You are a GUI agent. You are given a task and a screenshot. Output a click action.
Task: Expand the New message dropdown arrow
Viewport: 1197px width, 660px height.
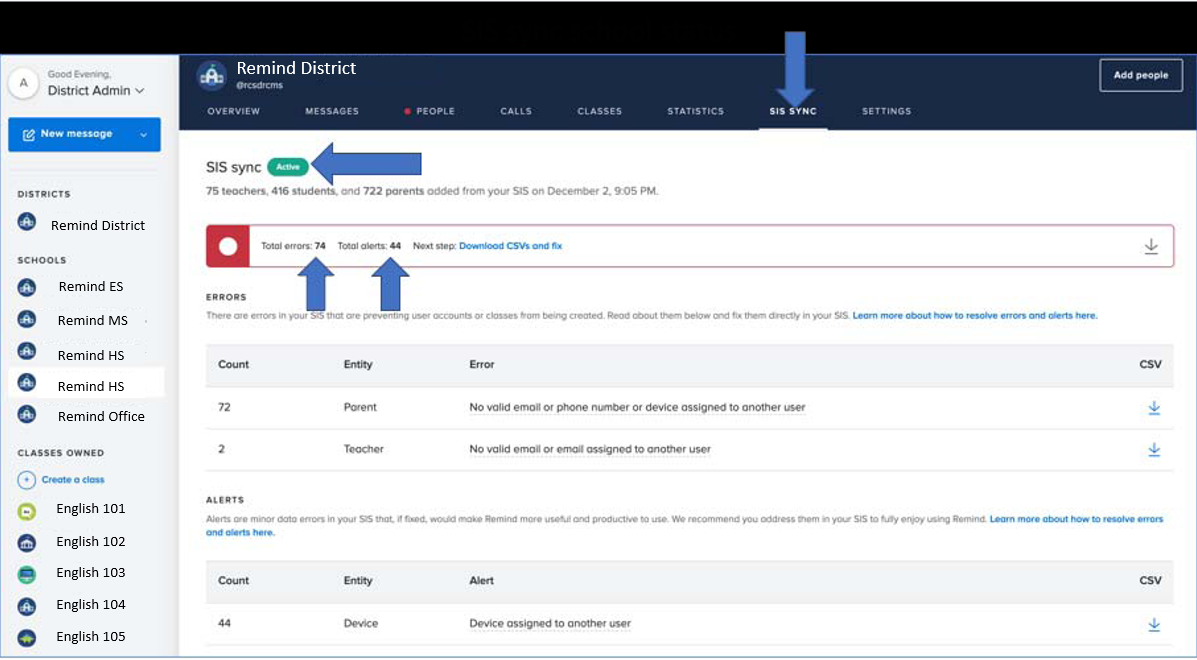point(144,135)
